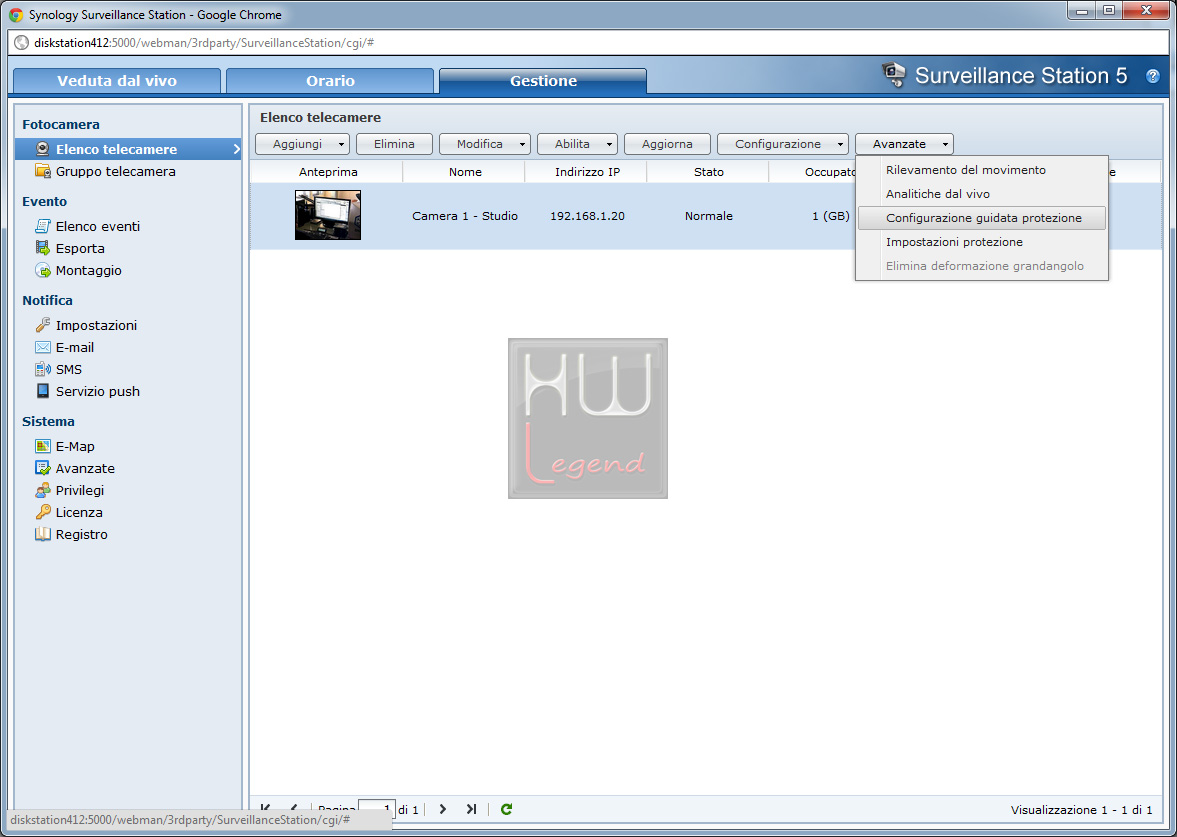Open notification Impostazioni in sidebar
Image resolution: width=1177 pixels, height=837 pixels.
coord(96,325)
